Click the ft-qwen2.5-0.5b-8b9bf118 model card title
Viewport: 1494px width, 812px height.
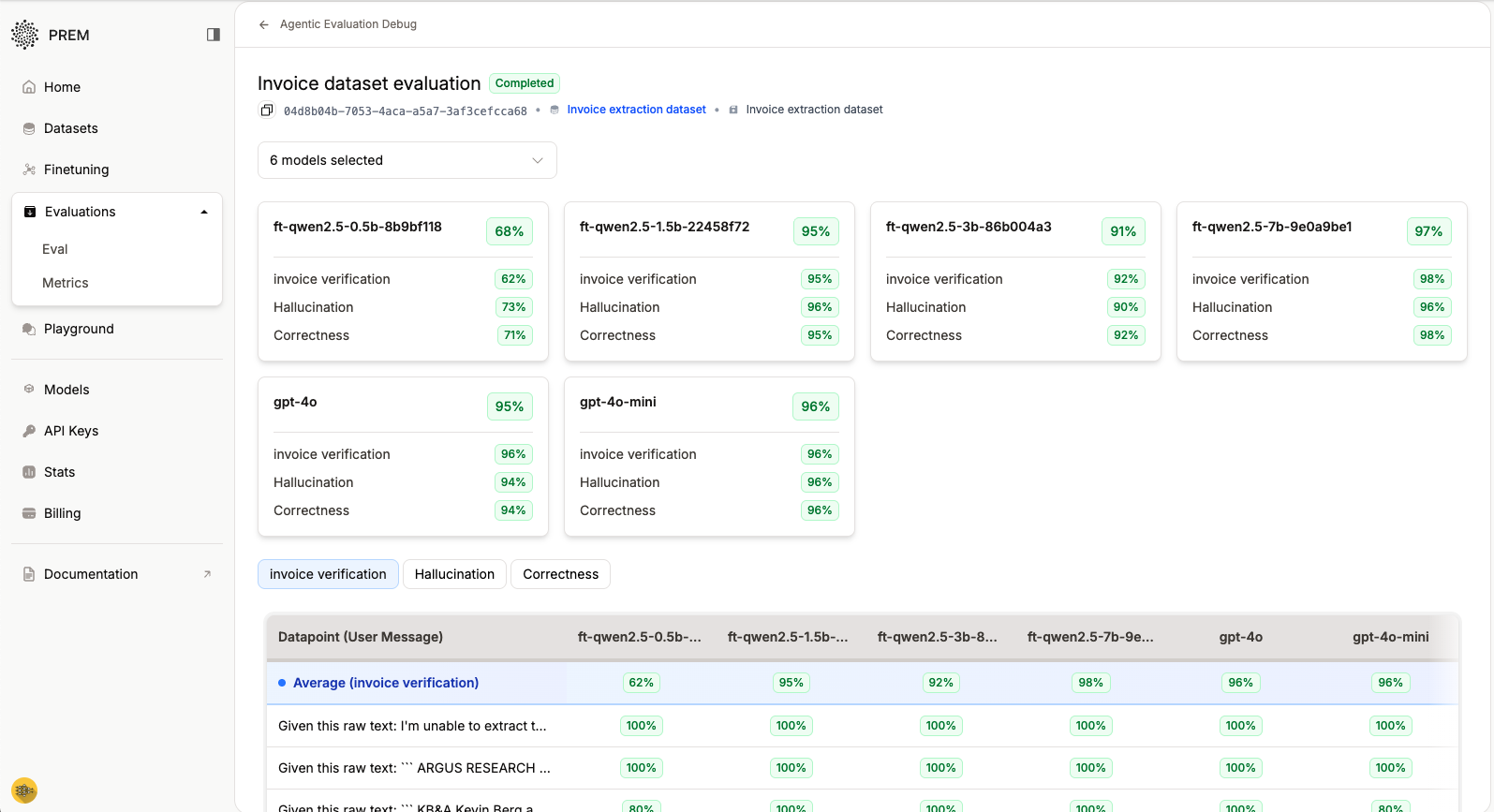tap(357, 227)
